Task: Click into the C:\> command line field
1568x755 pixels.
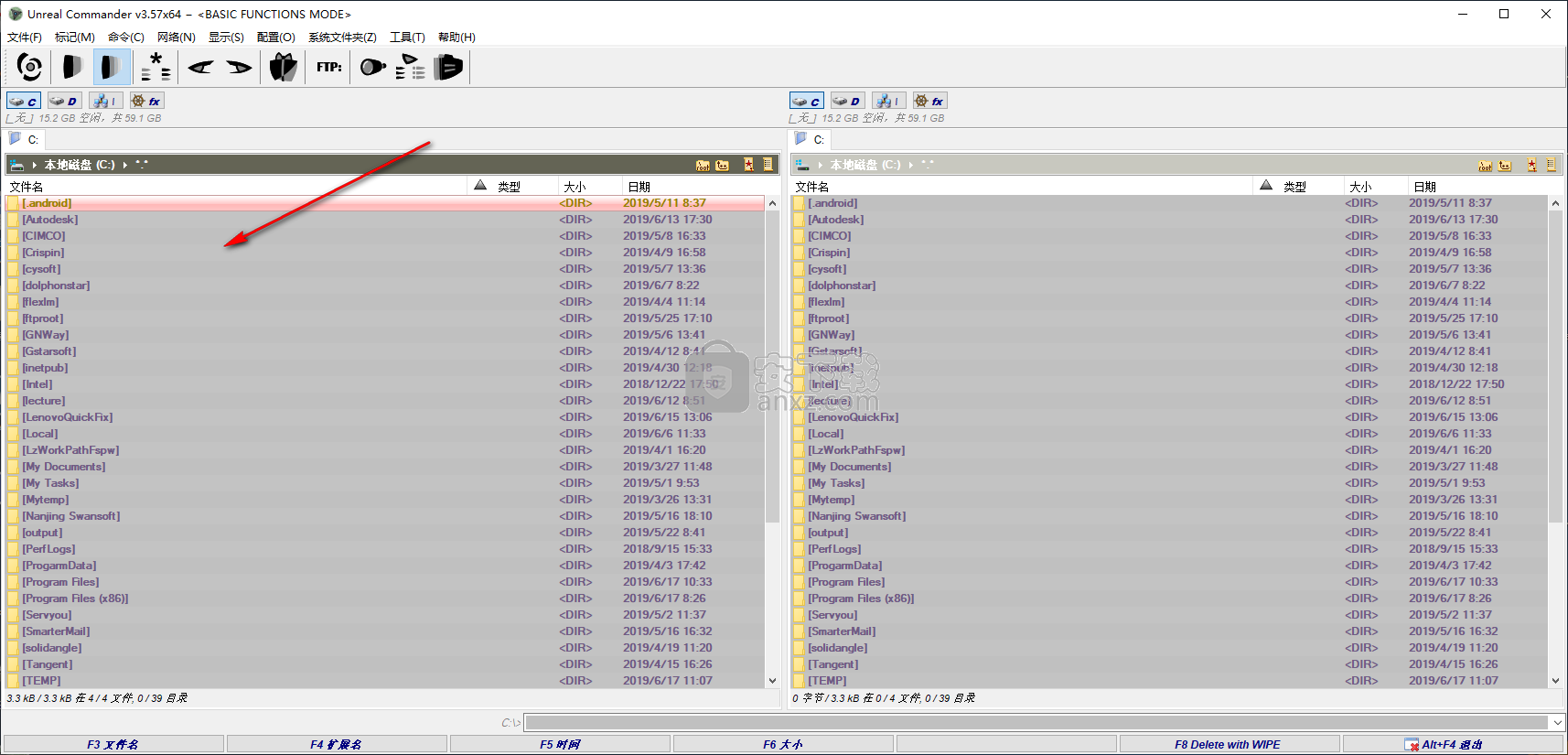Action: [1036, 722]
